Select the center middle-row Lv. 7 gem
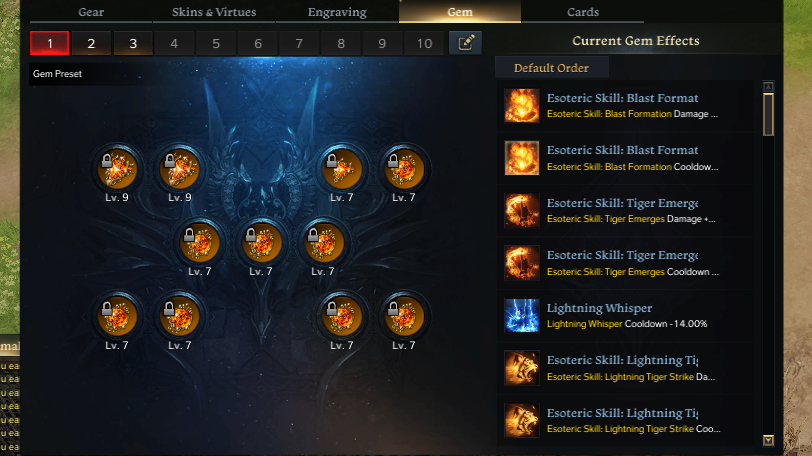The width and height of the screenshot is (812, 456). click(x=261, y=243)
